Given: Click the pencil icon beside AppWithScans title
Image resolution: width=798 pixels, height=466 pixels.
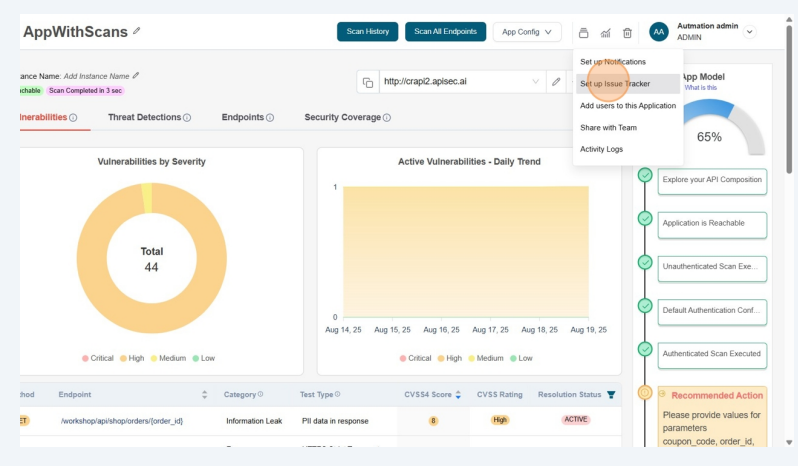Looking at the screenshot, I should tap(137, 31).
